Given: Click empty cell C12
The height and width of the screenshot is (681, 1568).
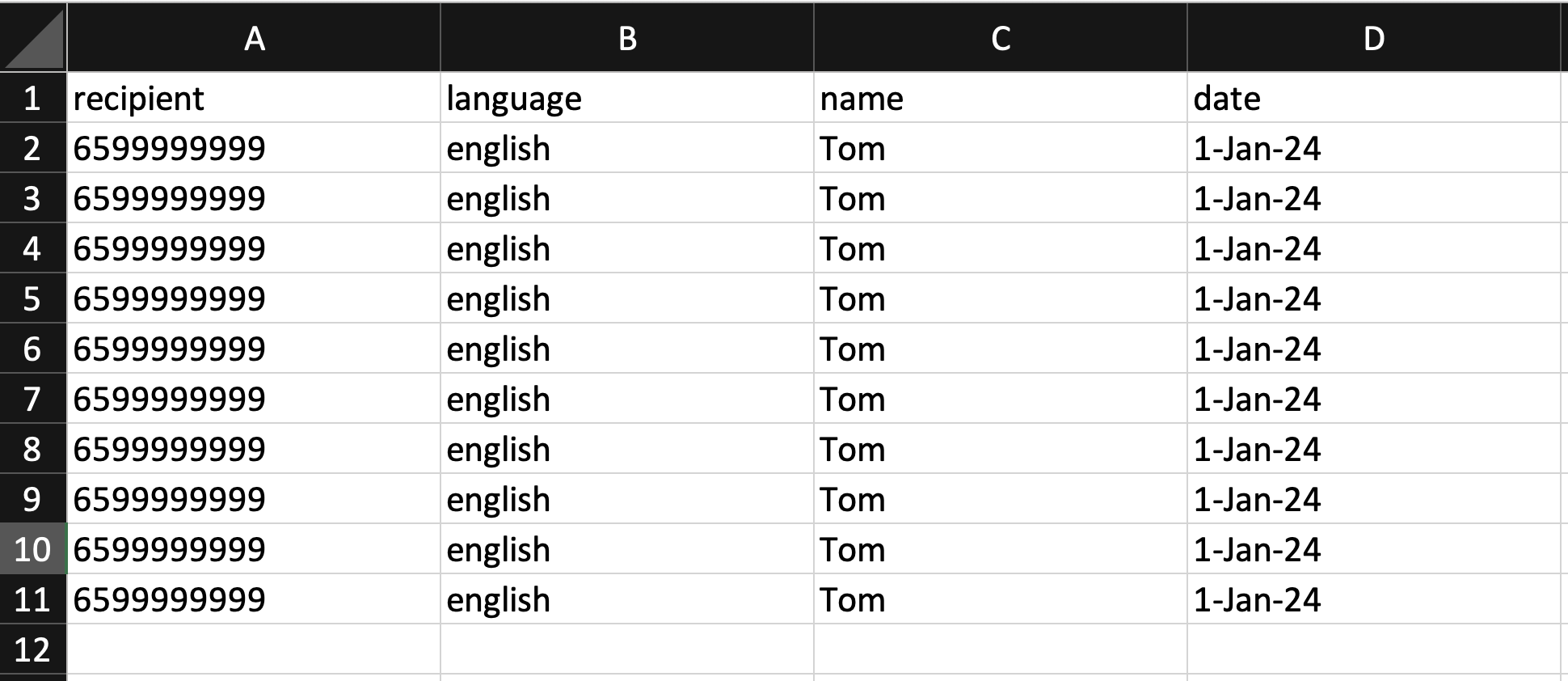Looking at the screenshot, I should (1001, 650).
